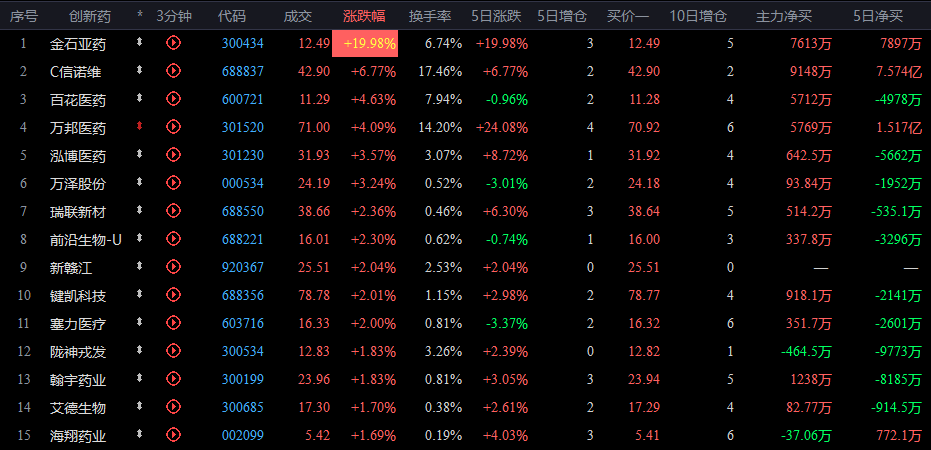Click the marker icon beside 泓博医药
The image size is (931, 450).
click(x=140, y=154)
